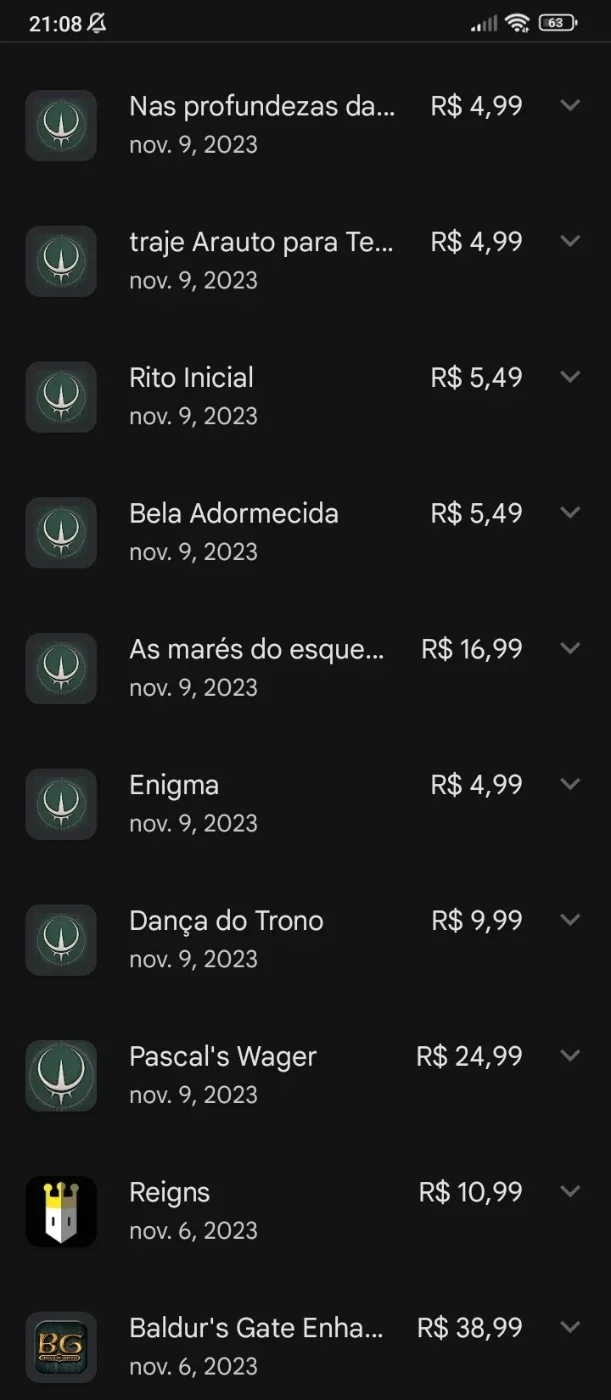Image resolution: width=611 pixels, height=1400 pixels.
Task: Tap the icon beside Rito Inicial
Action: (x=61, y=397)
